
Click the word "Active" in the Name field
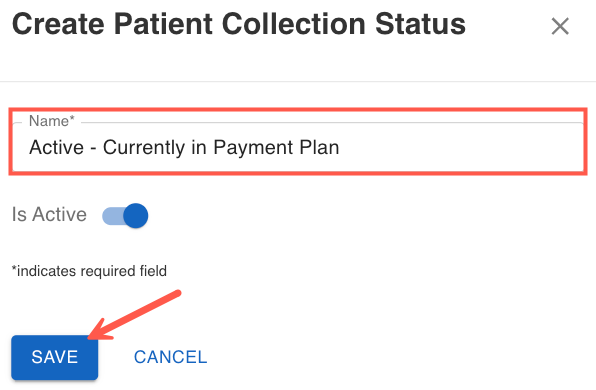(57, 147)
